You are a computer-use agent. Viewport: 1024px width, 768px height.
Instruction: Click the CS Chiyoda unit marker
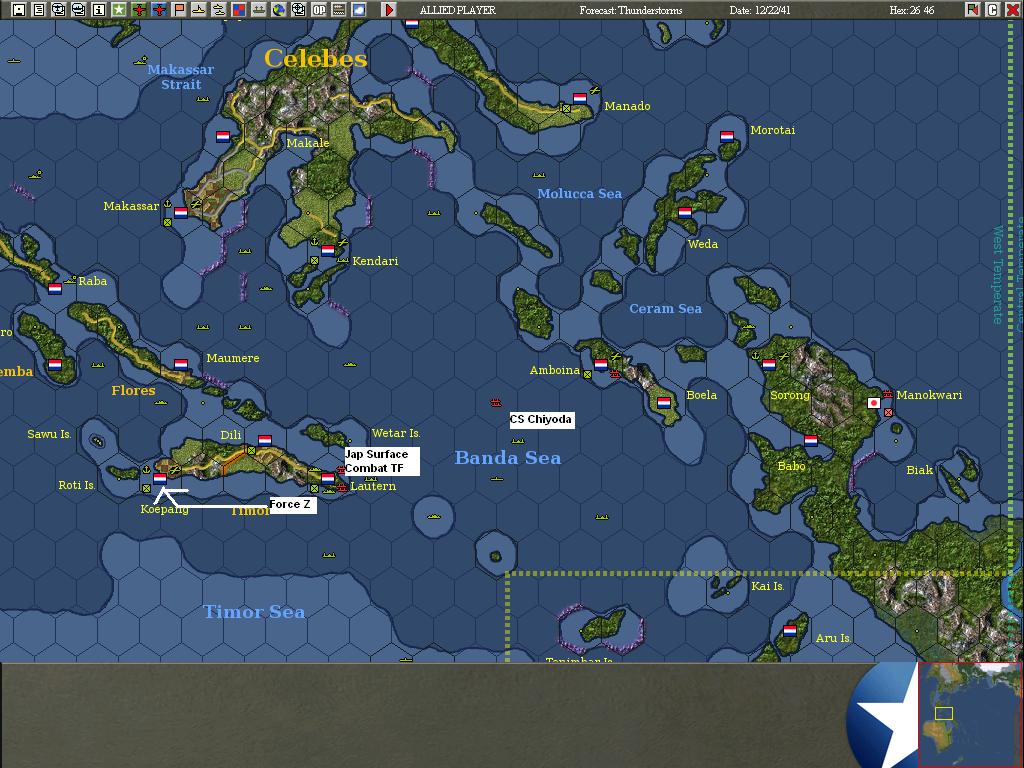[x=495, y=404]
